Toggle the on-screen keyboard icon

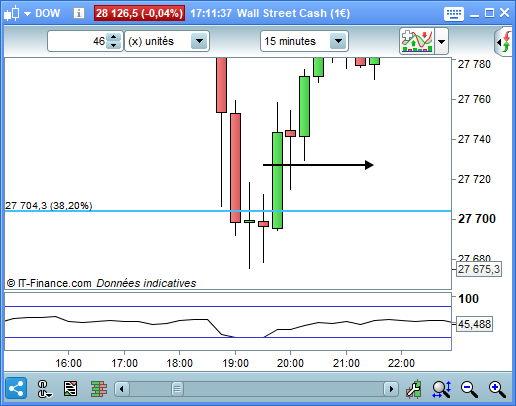point(454,14)
